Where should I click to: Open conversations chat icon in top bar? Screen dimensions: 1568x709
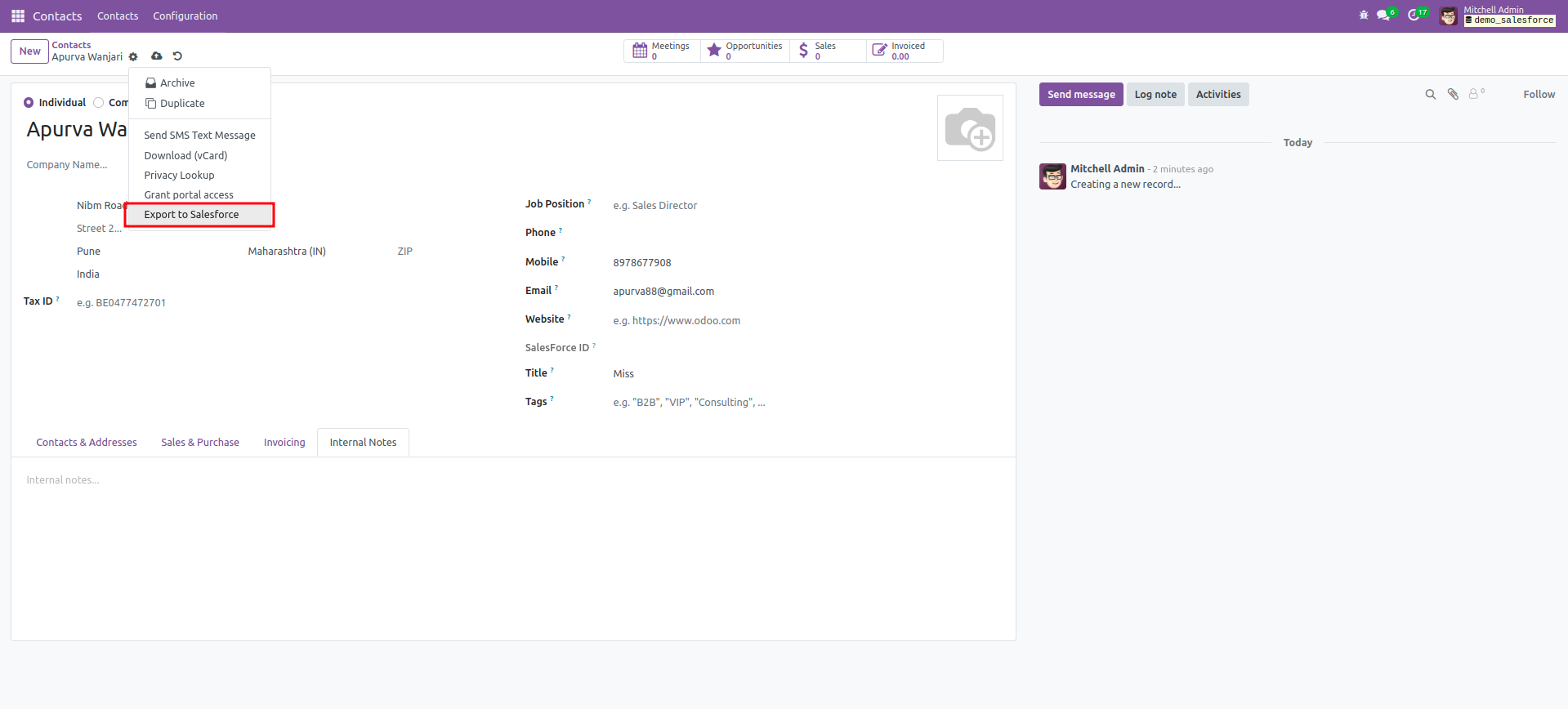(1383, 16)
